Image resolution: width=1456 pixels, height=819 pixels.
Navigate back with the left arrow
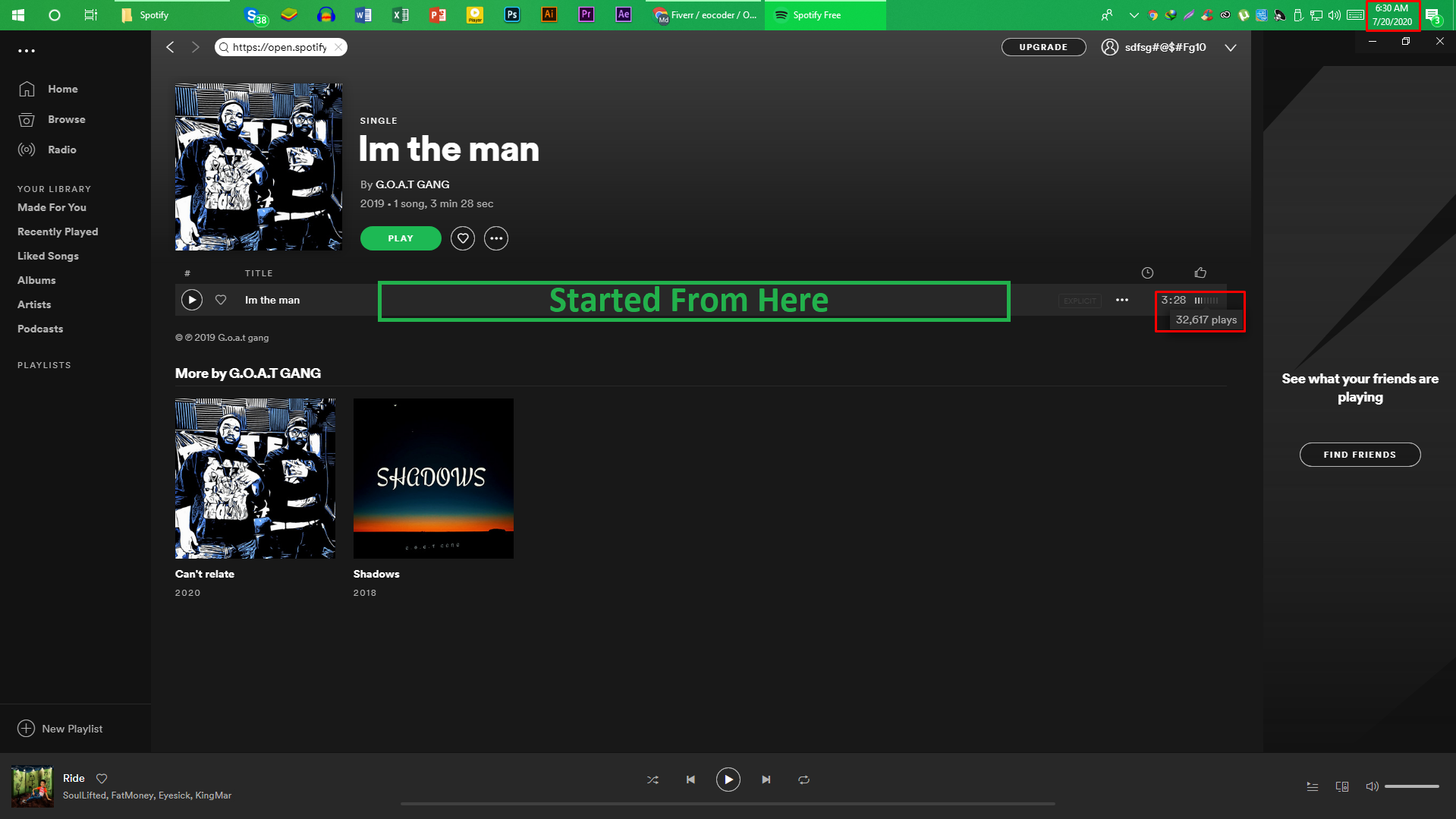[x=171, y=47]
